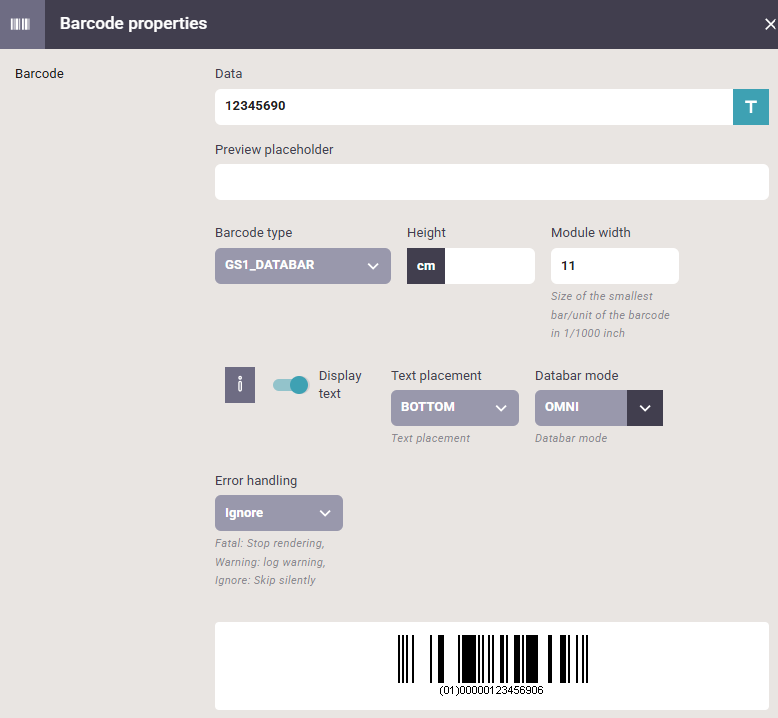Open the Databar mode OMNI dropdown
The height and width of the screenshot is (718, 778).
[x=598, y=407]
